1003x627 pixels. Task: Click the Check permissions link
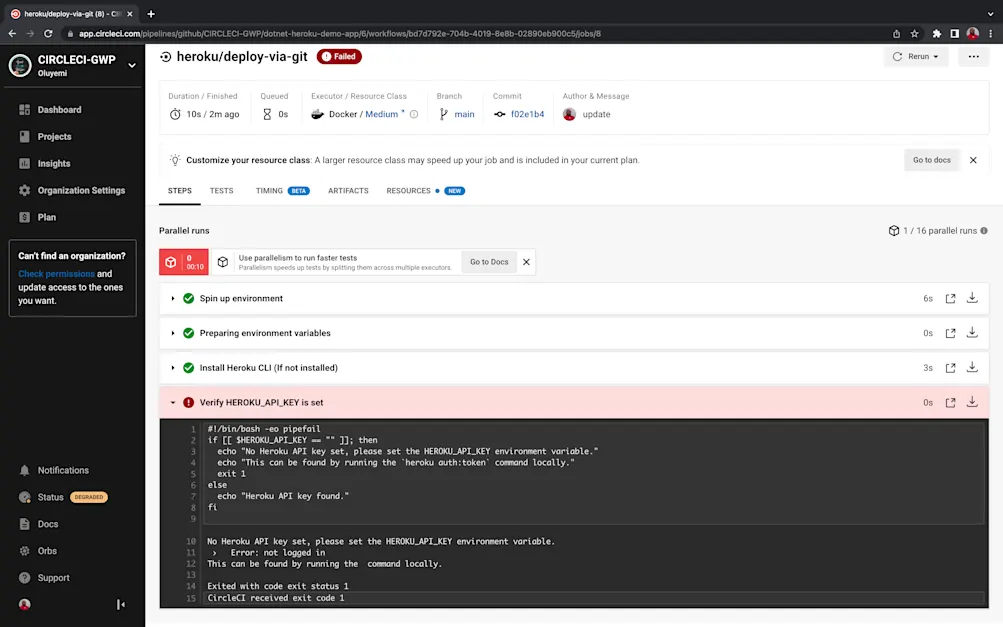(x=56, y=274)
